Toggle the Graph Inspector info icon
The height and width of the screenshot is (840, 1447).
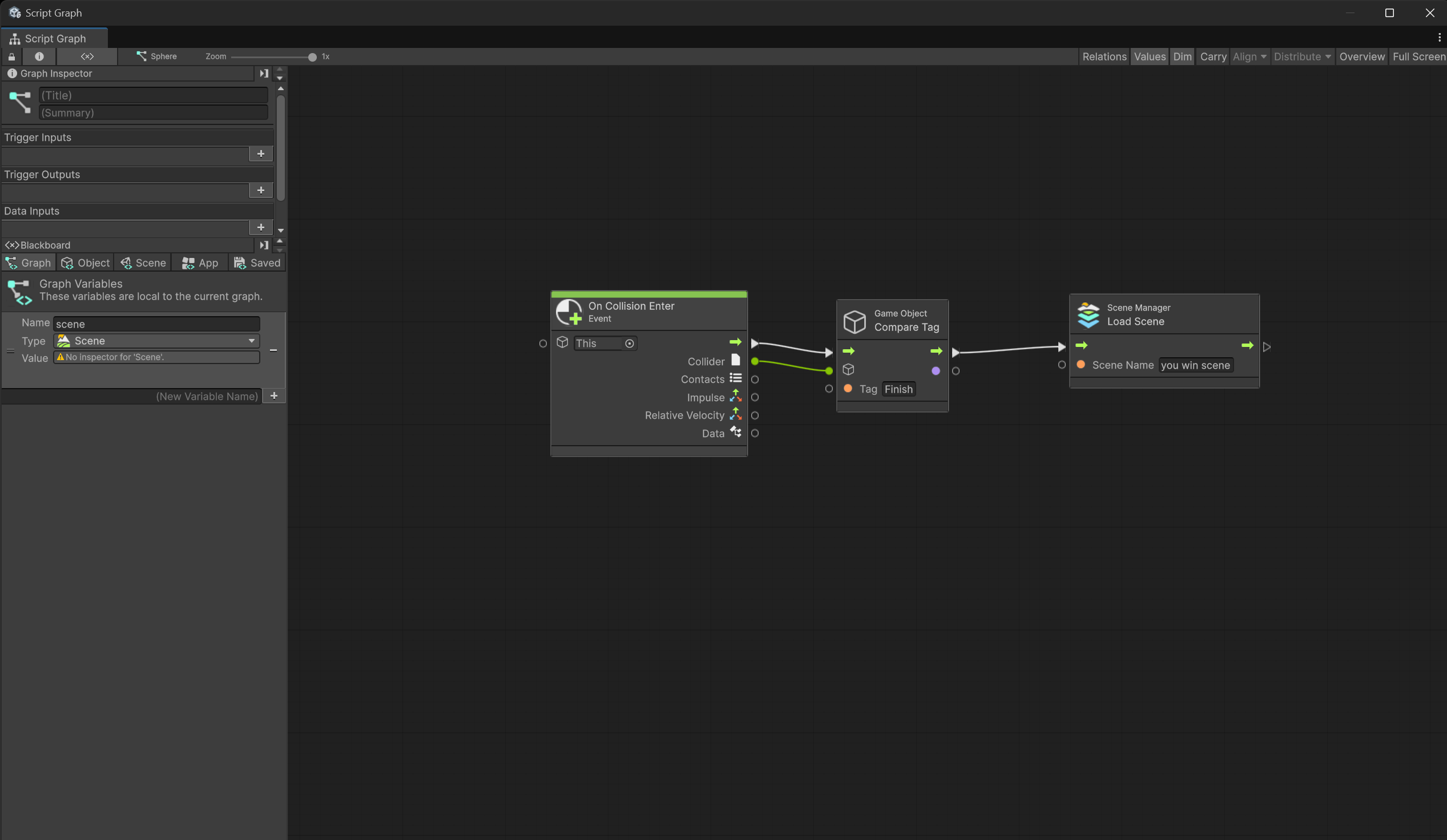click(x=39, y=56)
